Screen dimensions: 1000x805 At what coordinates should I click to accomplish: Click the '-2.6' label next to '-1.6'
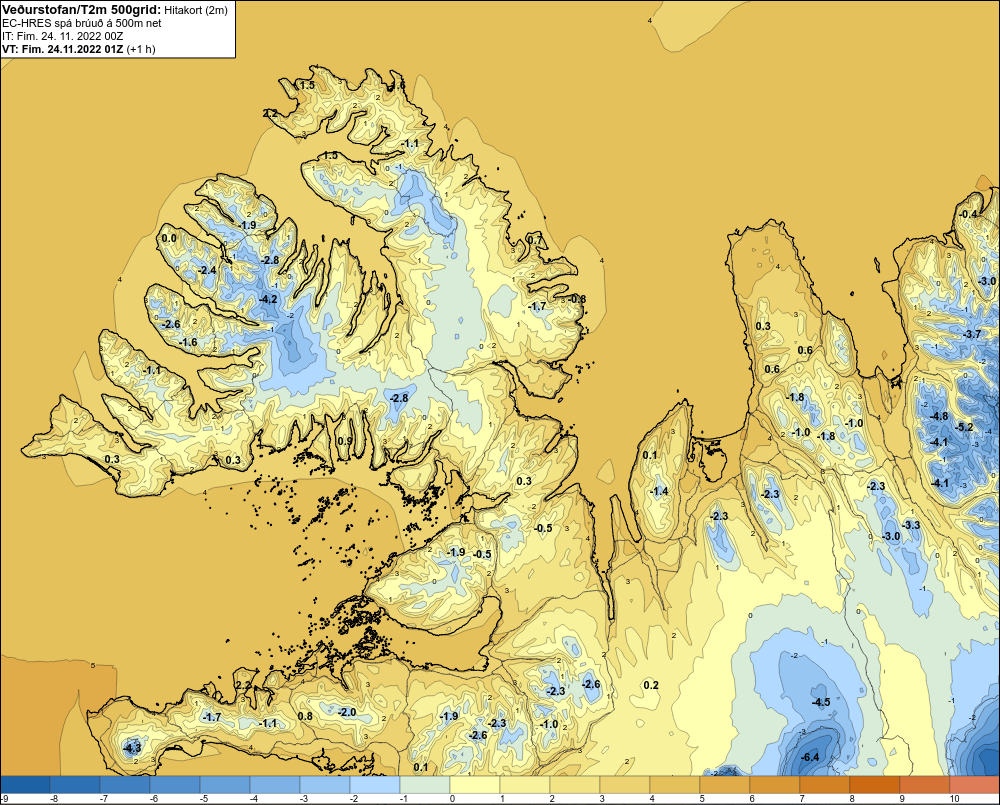pos(171,324)
